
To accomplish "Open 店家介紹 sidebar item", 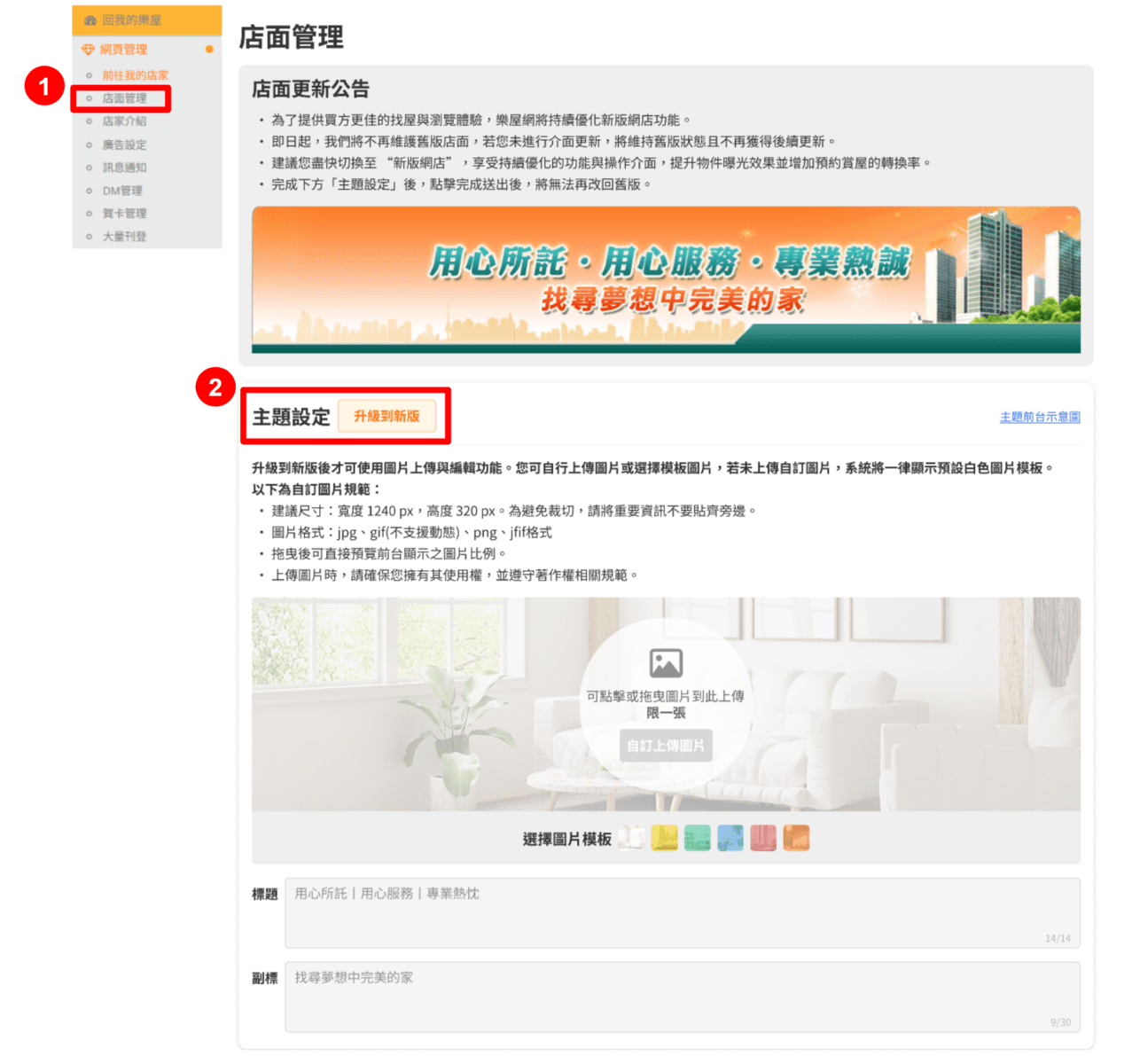I will coord(124,121).
